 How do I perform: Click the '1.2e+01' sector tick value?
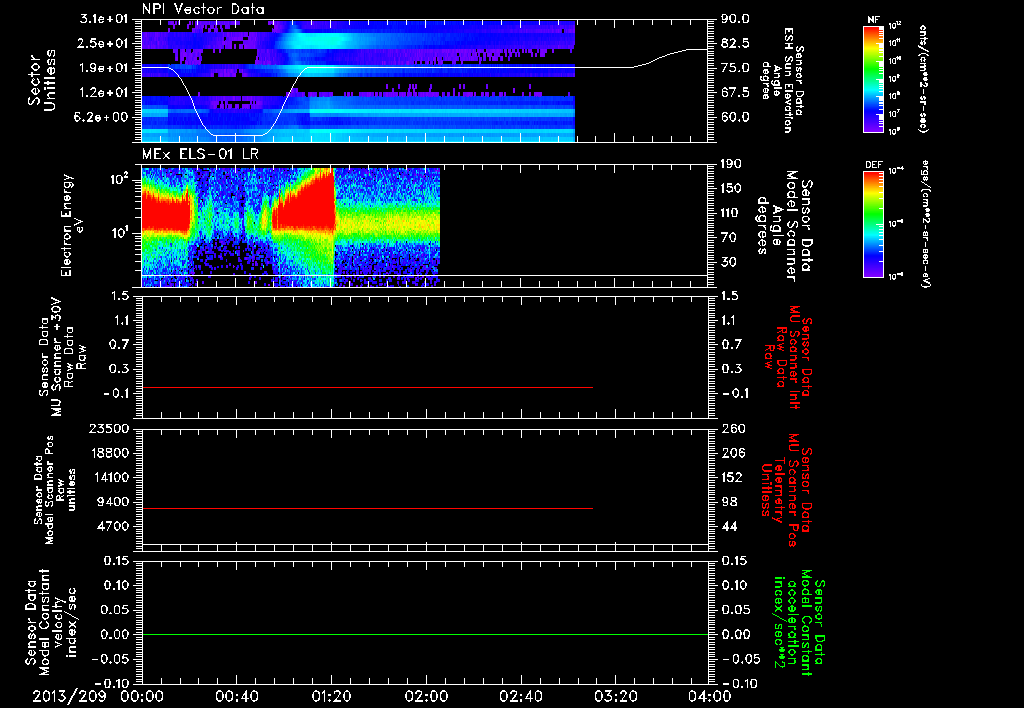104,93
